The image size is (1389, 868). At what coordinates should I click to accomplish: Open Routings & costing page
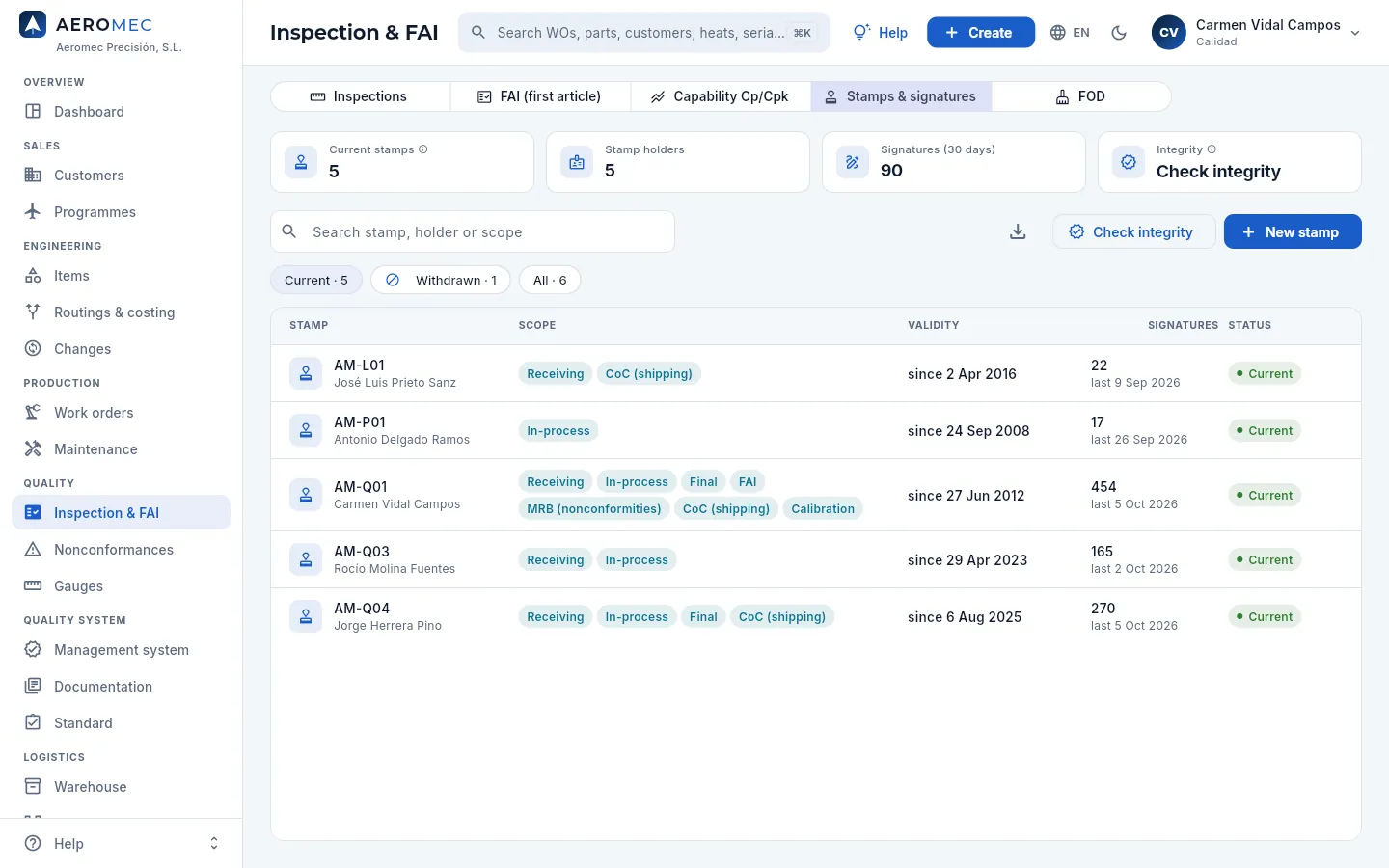(121, 312)
